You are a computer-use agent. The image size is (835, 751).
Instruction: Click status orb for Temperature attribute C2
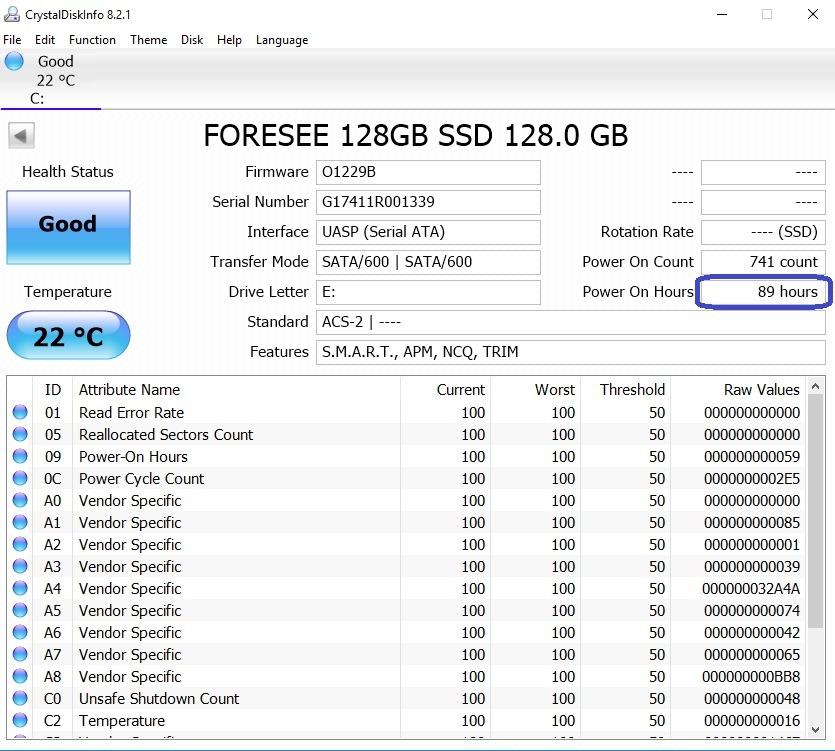(x=20, y=720)
